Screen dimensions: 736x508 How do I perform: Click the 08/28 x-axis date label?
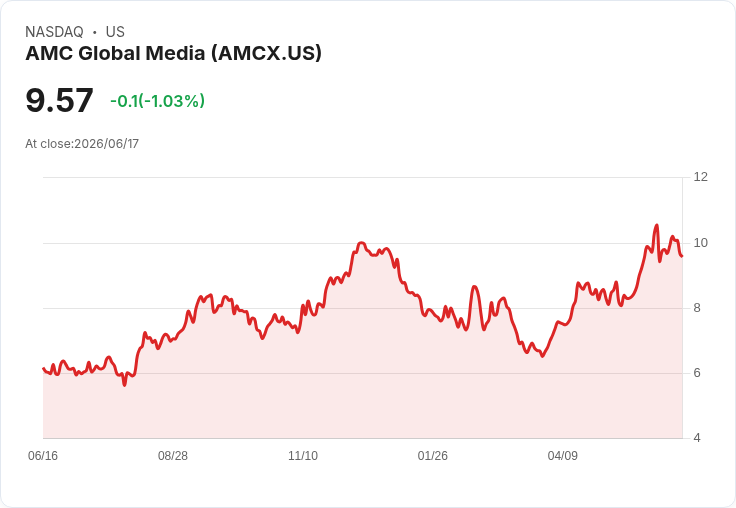[x=173, y=455]
